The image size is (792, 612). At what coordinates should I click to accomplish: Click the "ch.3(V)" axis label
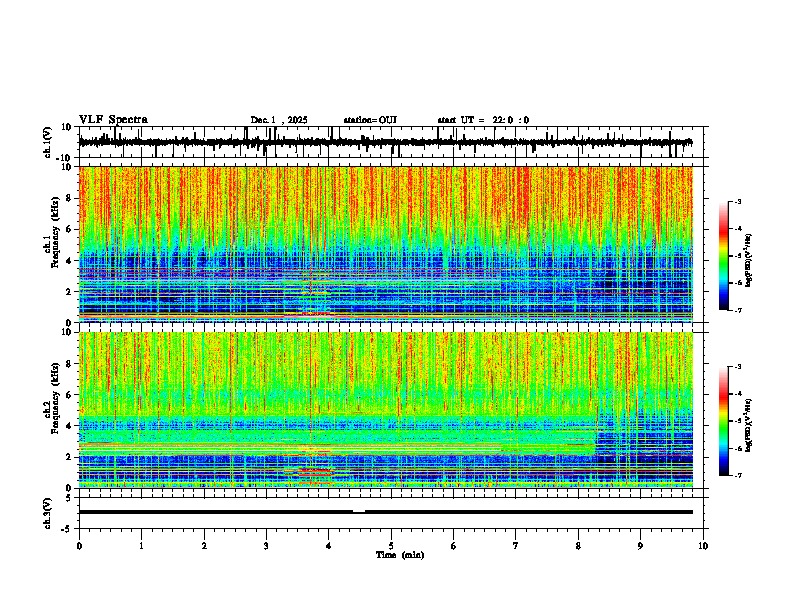point(48,513)
